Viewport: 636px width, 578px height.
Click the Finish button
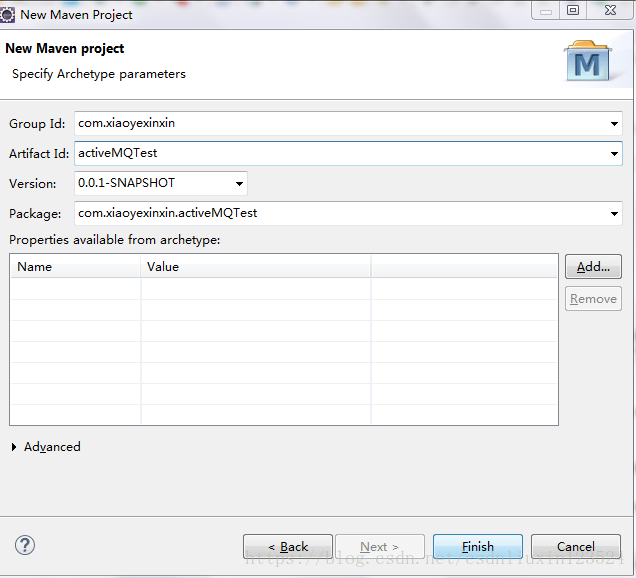pos(478,546)
